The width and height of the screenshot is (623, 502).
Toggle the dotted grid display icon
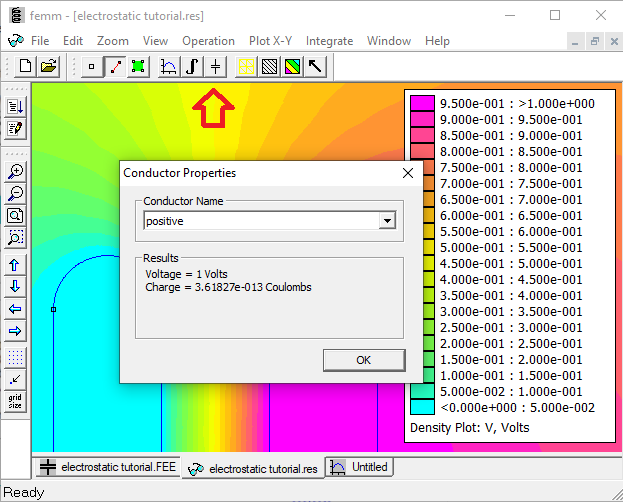tap(15, 358)
